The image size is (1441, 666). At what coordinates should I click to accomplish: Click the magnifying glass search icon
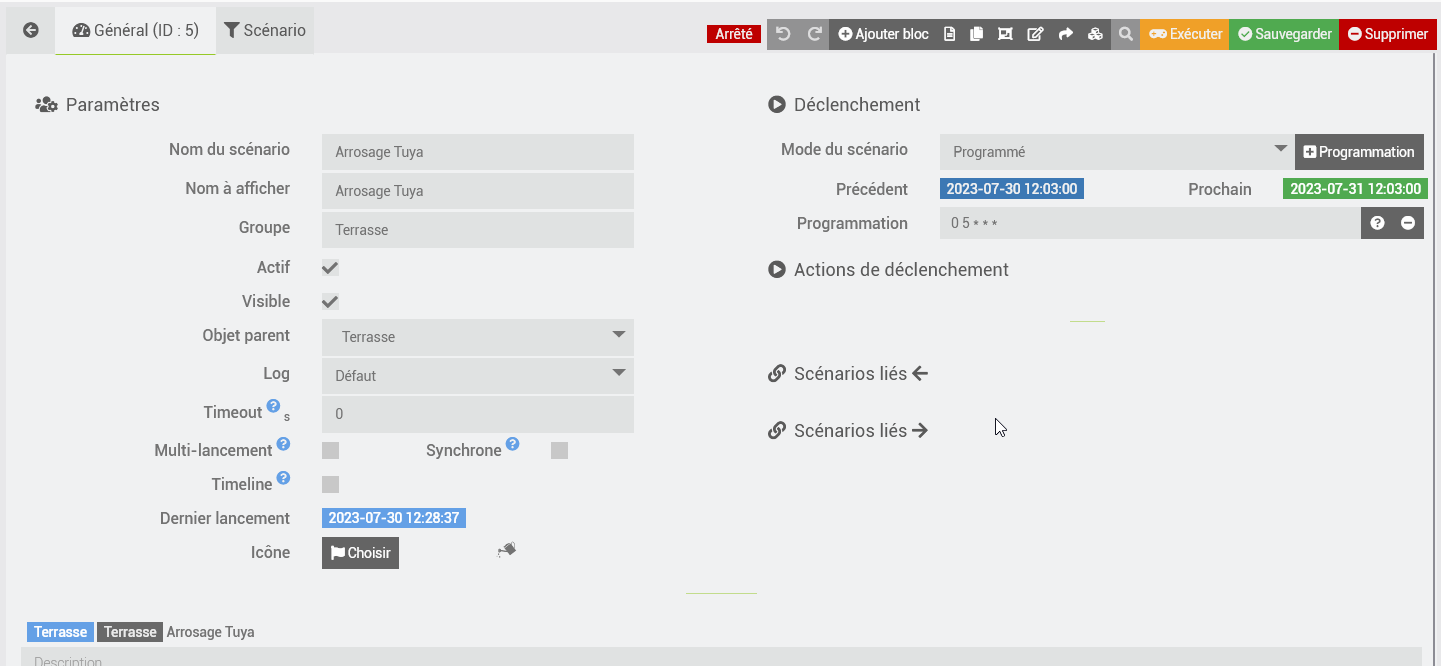pos(1125,34)
